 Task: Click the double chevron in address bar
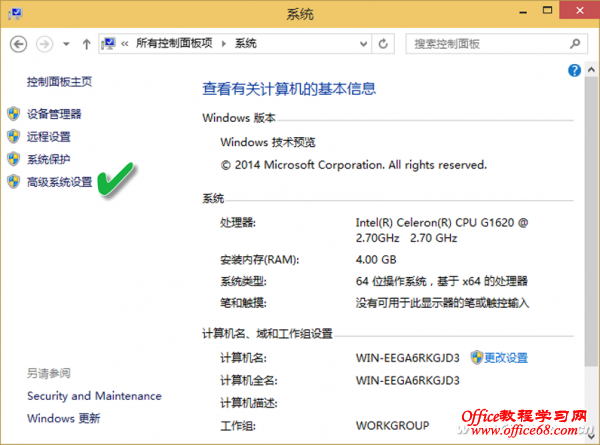125,44
